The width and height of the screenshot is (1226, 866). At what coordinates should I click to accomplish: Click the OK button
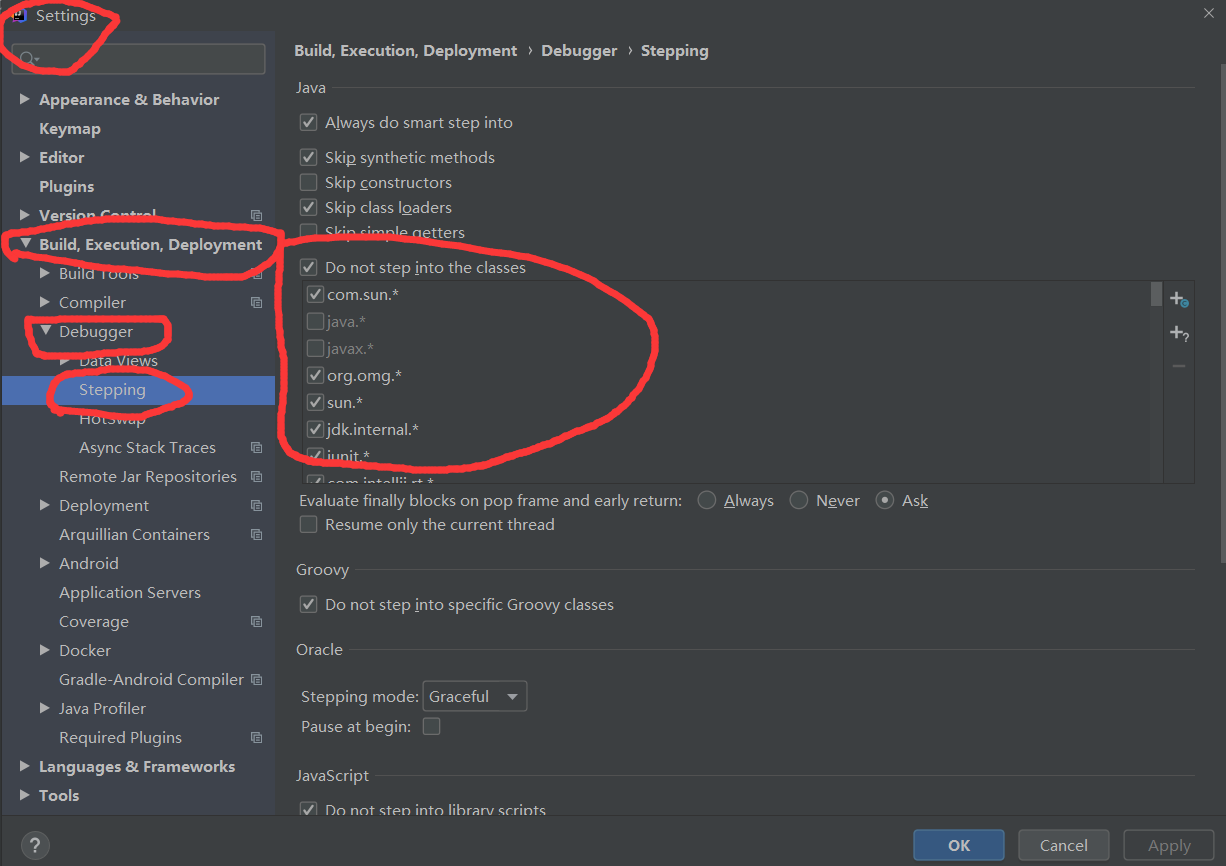pyautogui.click(x=958, y=845)
